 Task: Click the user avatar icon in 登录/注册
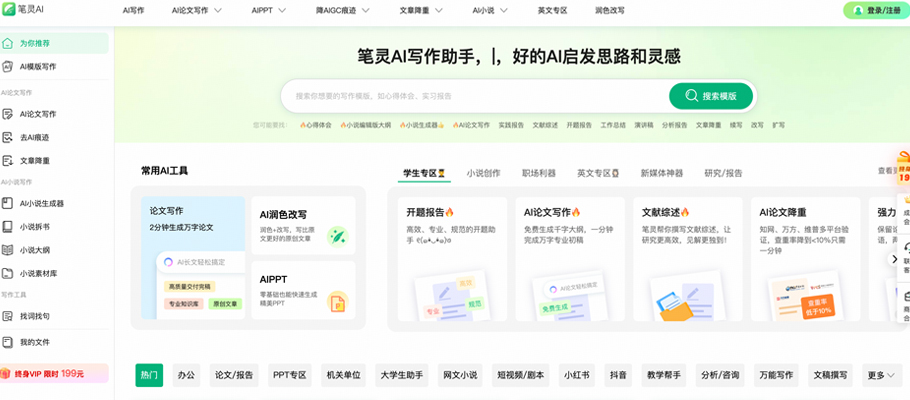[x=858, y=10]
